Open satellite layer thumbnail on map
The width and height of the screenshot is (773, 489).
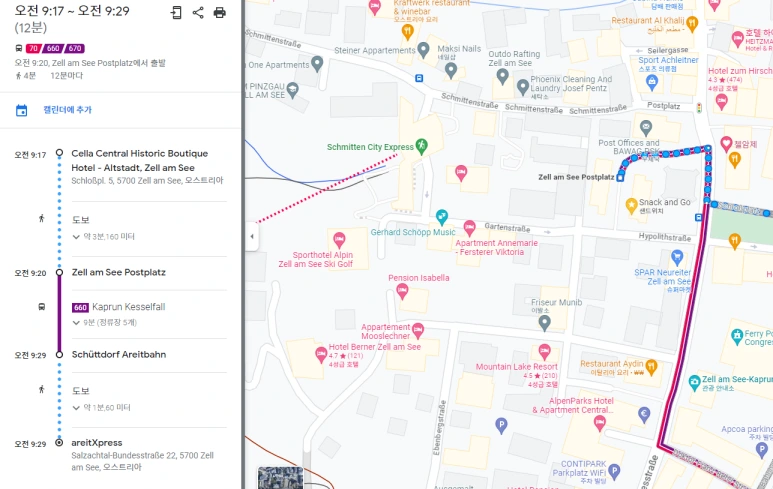tap(281, 478)
